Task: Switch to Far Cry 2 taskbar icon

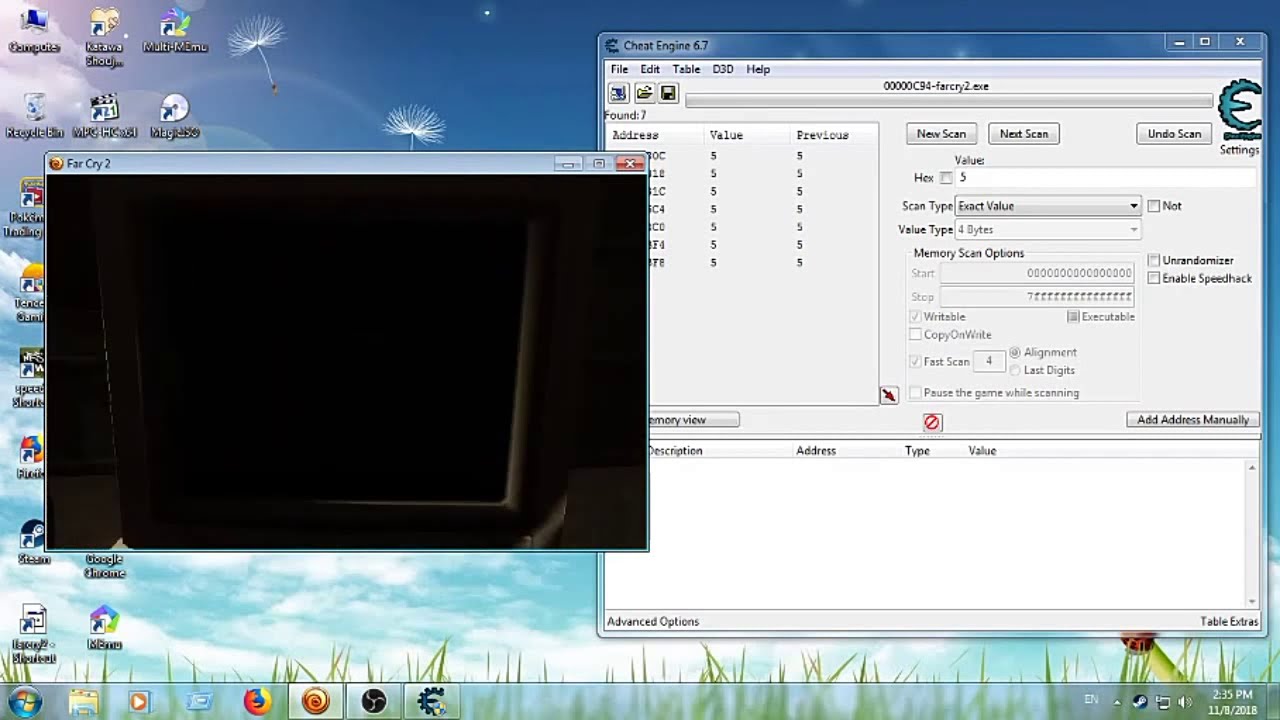Action: pos(316,701)
